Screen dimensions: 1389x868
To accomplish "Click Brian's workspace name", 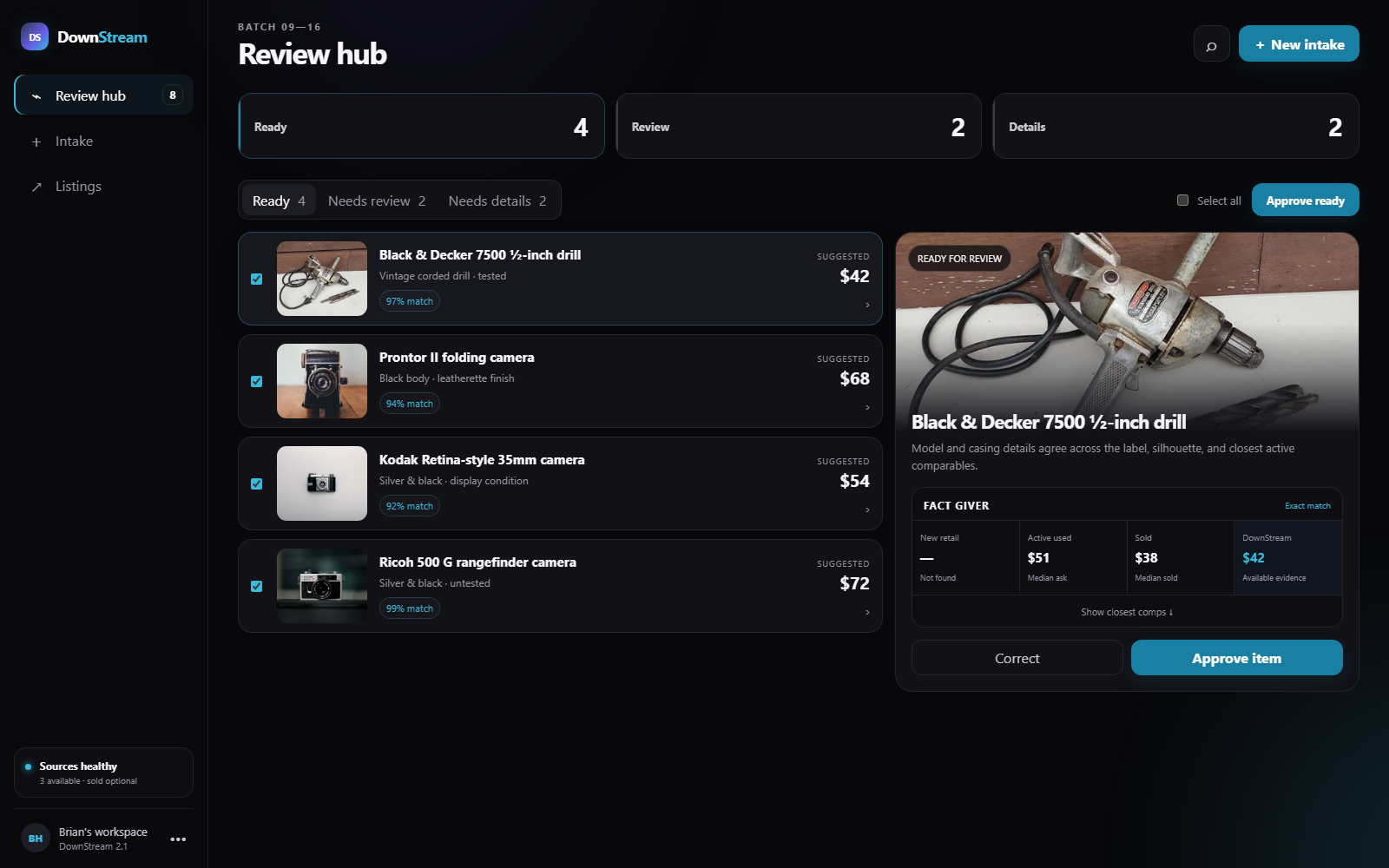I will 103,832.
